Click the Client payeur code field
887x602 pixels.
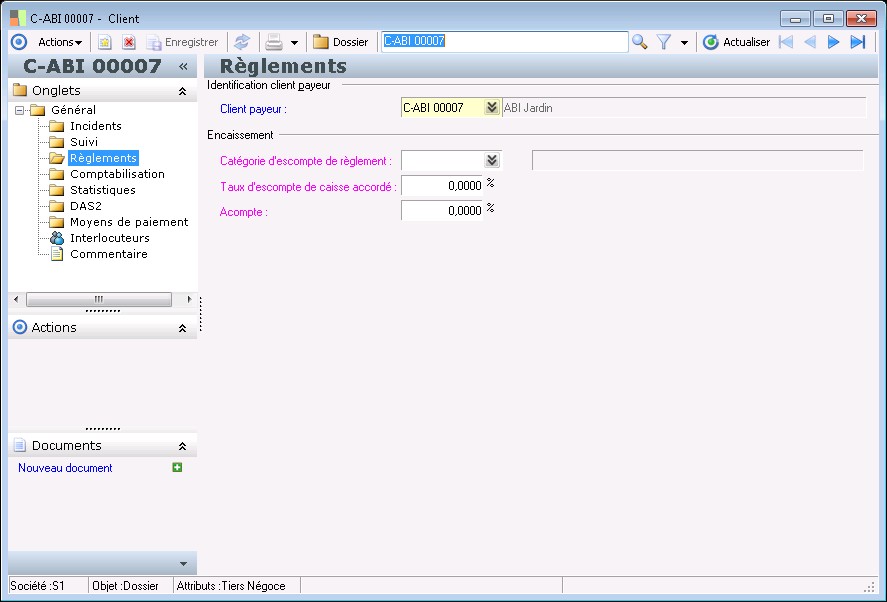[442, 108]
